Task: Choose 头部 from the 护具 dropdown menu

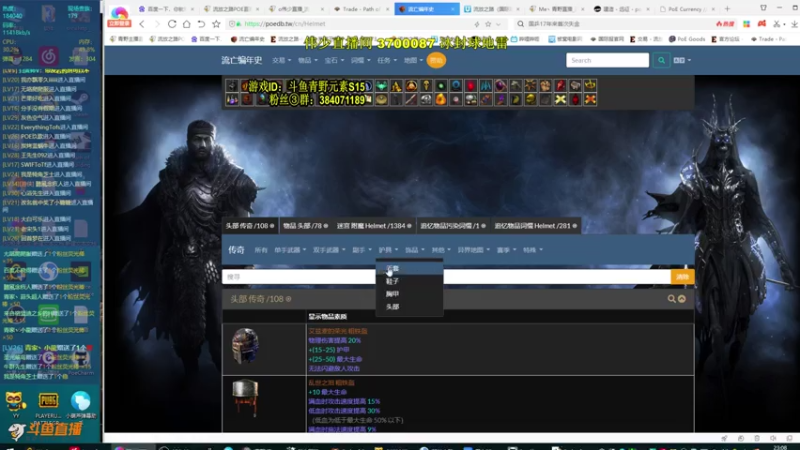Action: click(x=409, y=307)
